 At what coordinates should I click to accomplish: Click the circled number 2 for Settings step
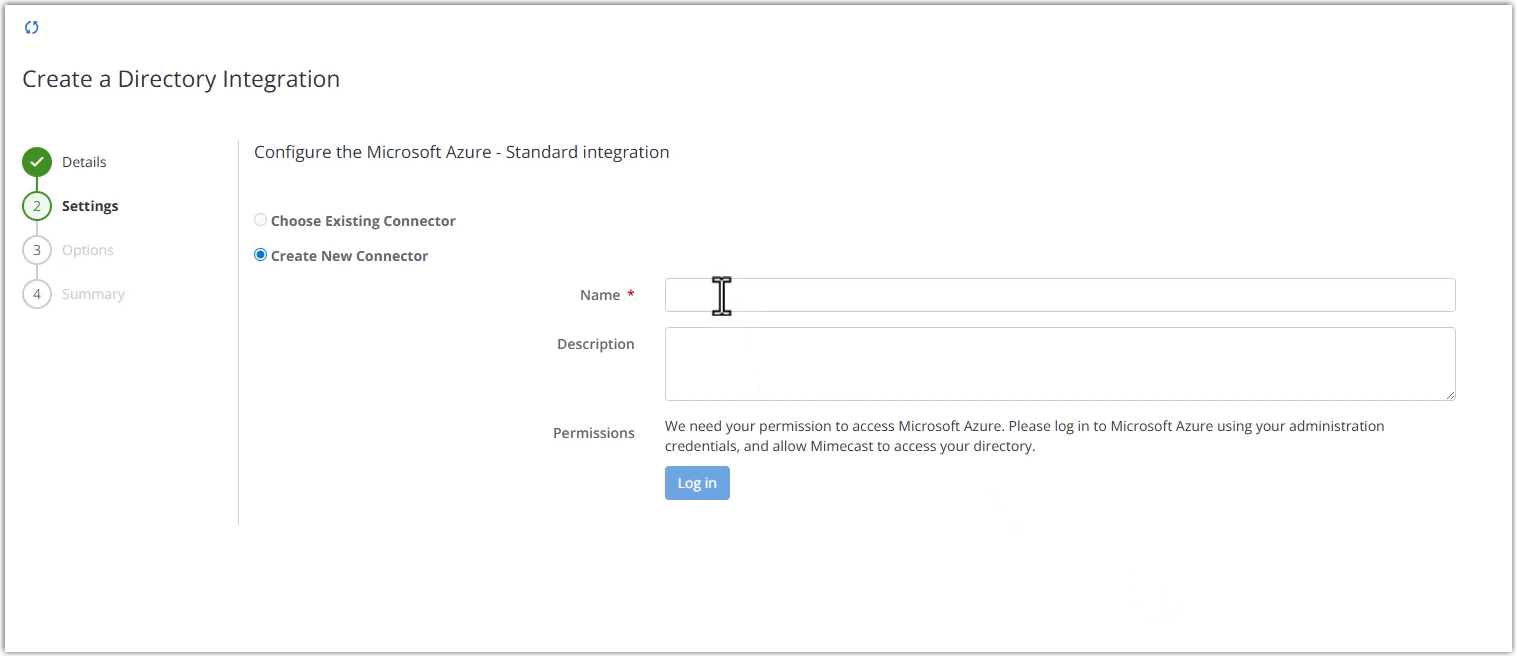tap(37, 205)
